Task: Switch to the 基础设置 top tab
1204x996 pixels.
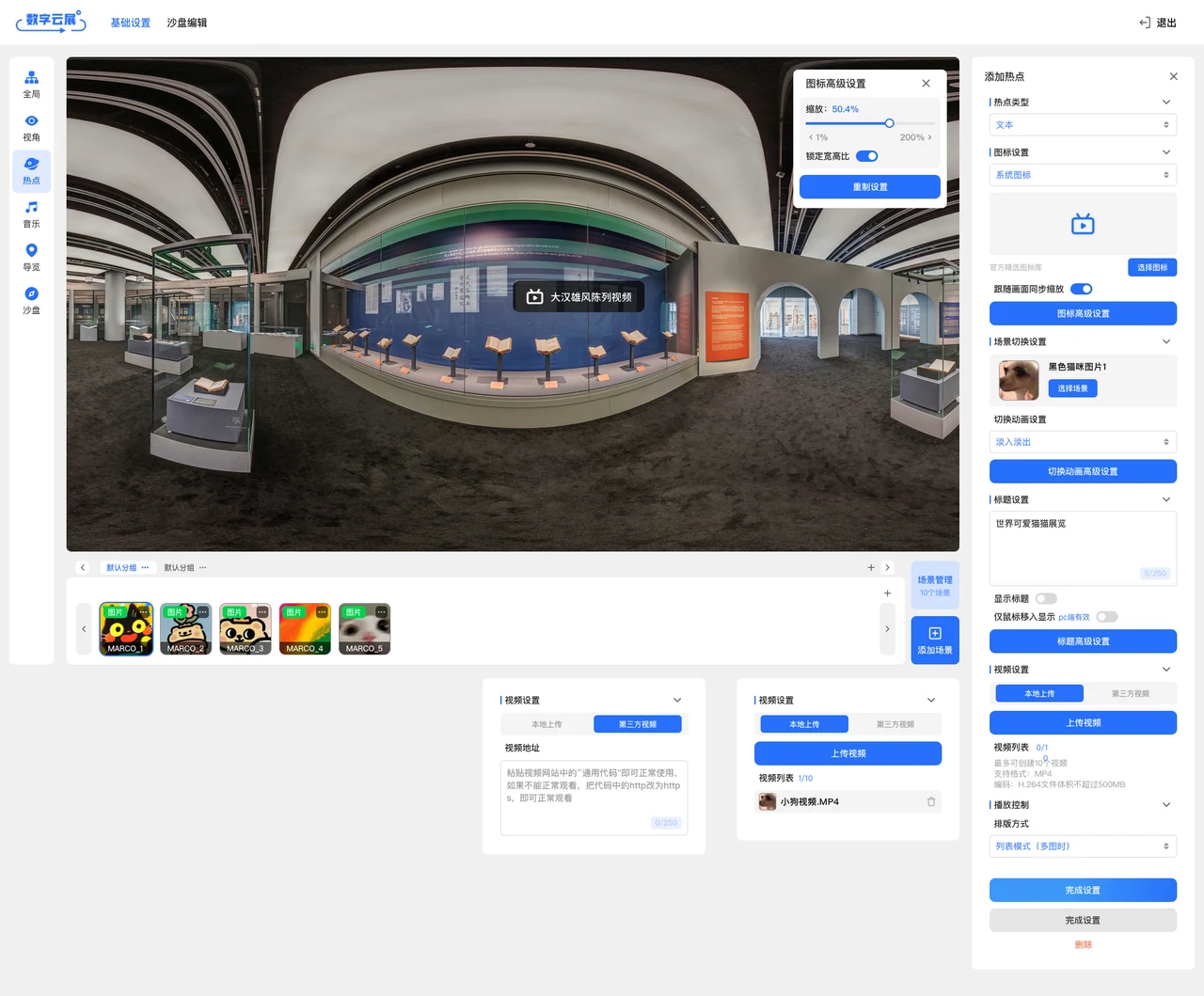Action: point(131,23)
